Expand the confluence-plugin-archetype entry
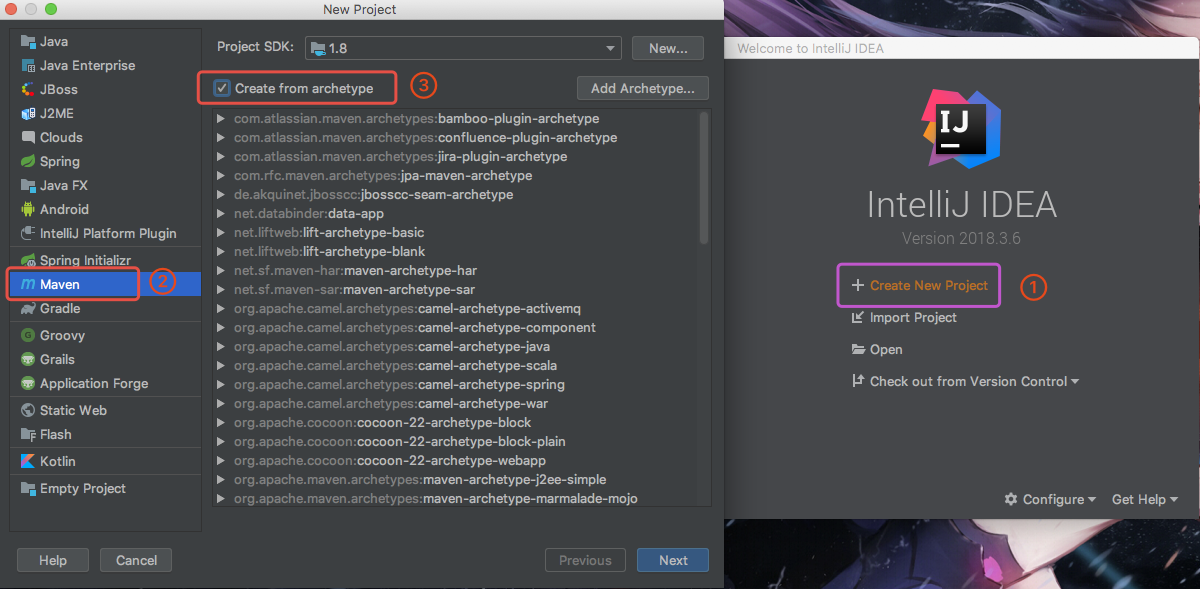 point(222,138)
